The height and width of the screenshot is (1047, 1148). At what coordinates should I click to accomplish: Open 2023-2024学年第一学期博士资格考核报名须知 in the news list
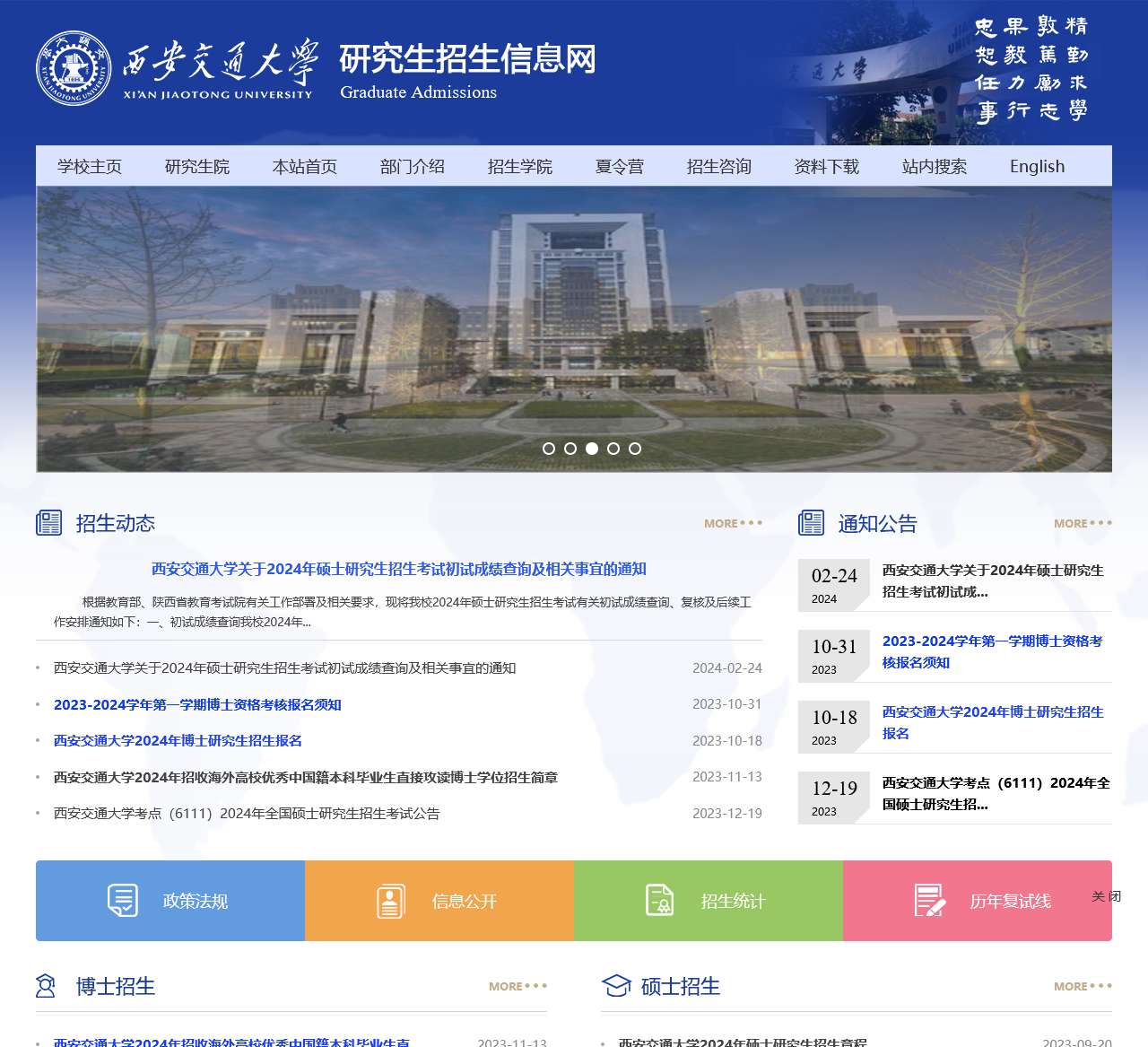click(197, 704)
